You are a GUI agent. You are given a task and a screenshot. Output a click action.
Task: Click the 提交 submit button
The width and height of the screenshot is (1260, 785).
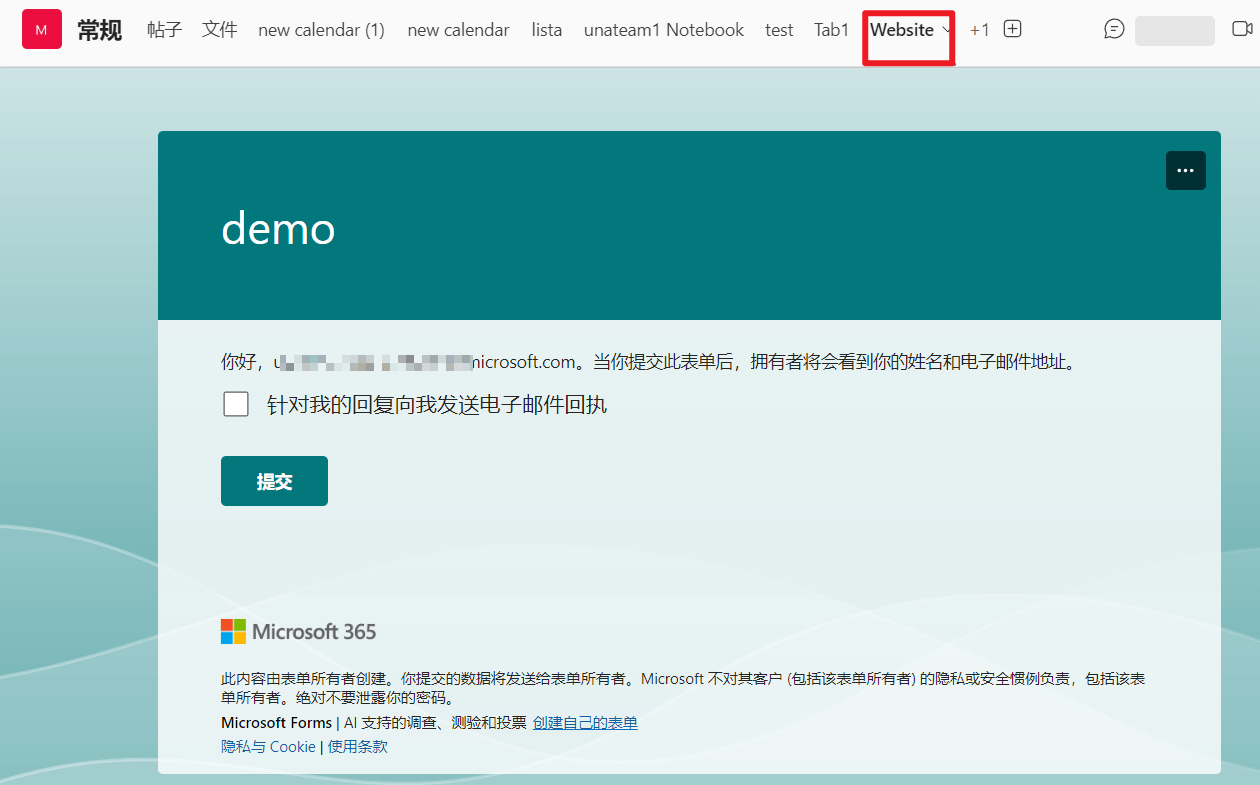[x=274, y=481]
